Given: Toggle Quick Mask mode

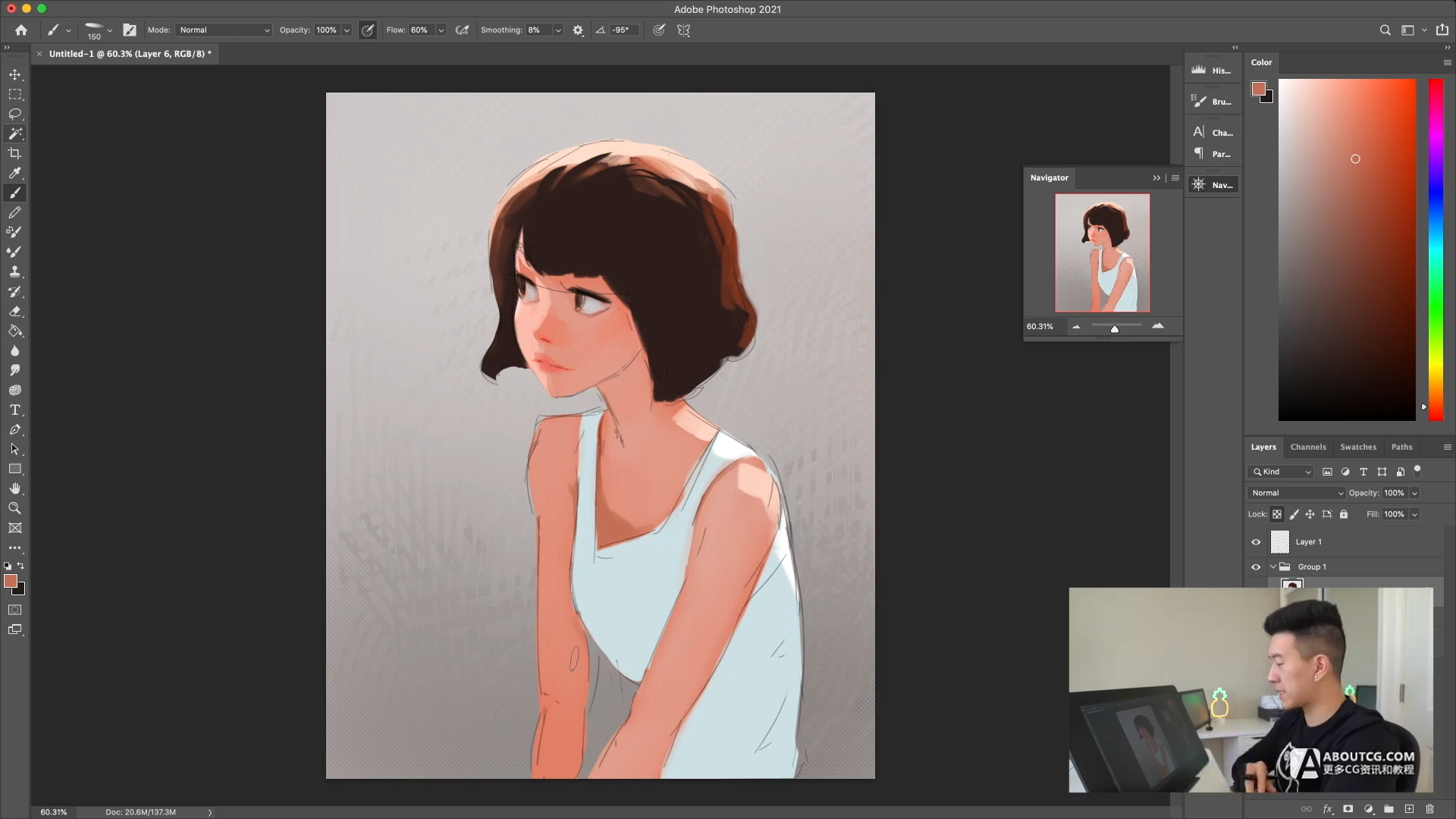Looking at the screenshot, I should tap(14, 610).
